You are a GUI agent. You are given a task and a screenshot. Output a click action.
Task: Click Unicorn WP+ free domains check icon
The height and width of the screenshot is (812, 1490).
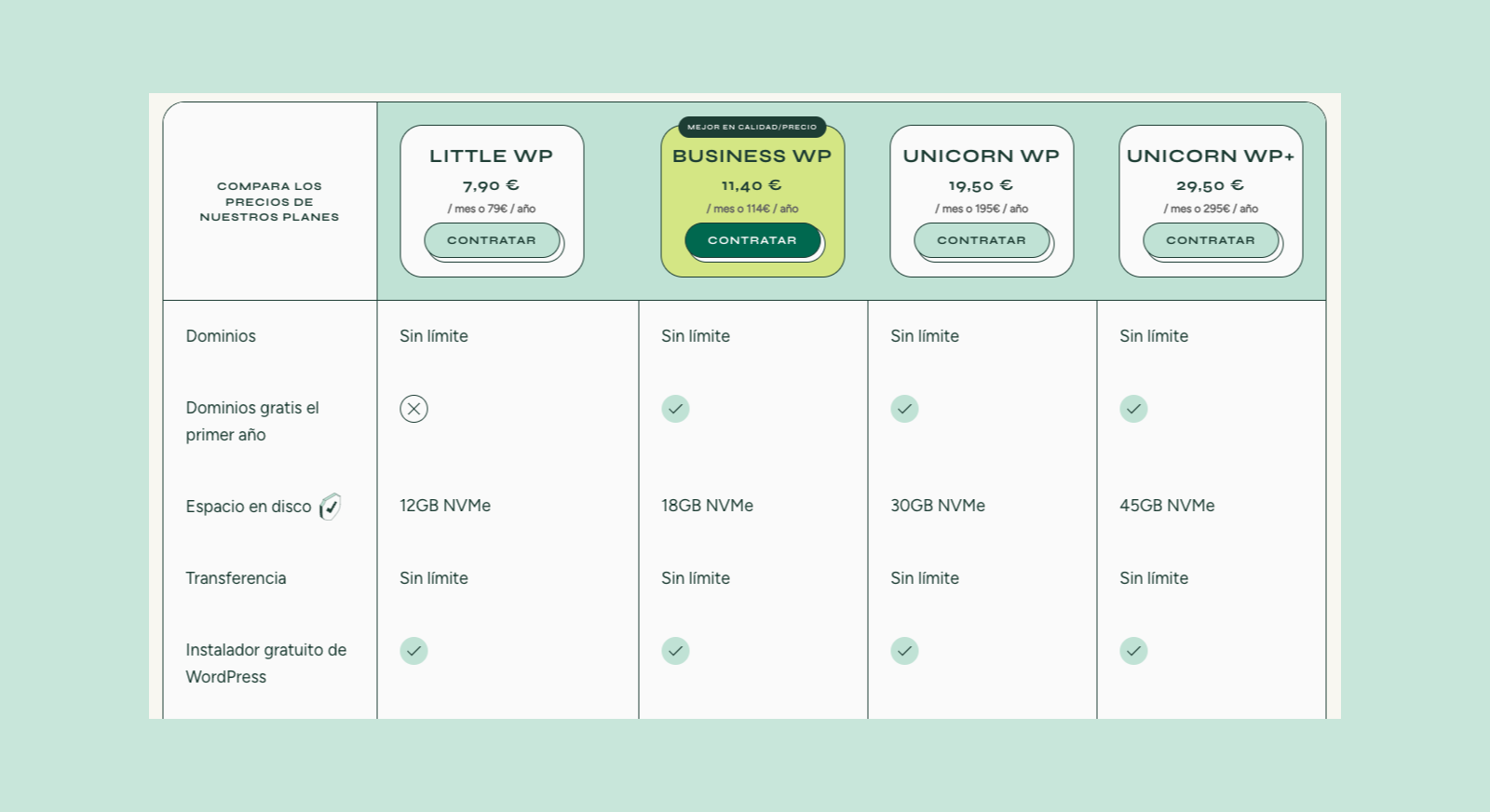1133,409
